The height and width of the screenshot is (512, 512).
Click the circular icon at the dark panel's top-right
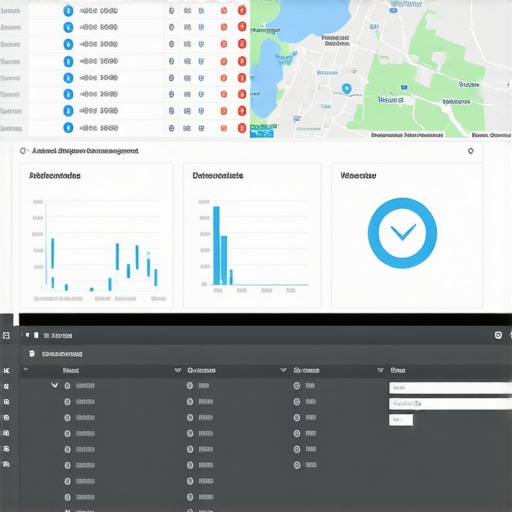498,335
